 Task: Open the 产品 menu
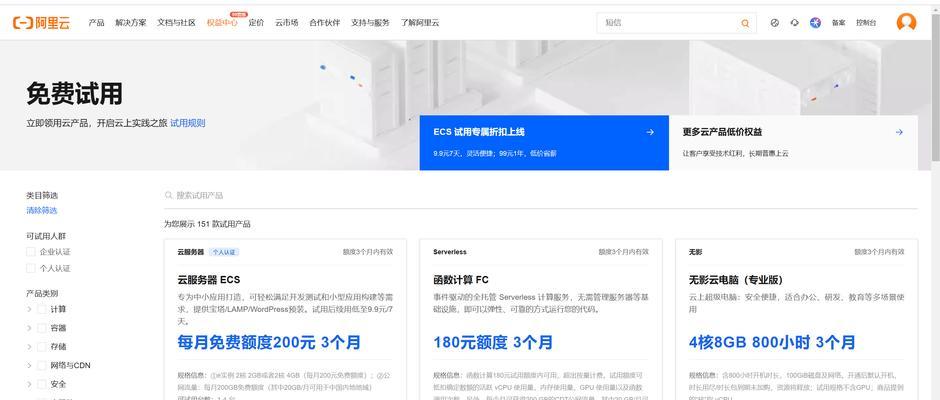[97, 23]
